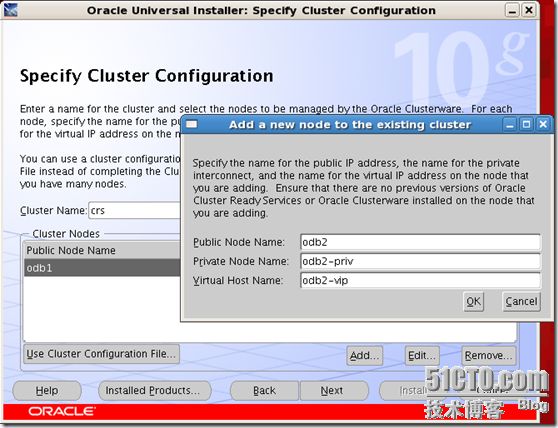This screenshot has height=428, width=558.
Task: Minimize the Oracle Universal Installer window
Action: (512, 10)
